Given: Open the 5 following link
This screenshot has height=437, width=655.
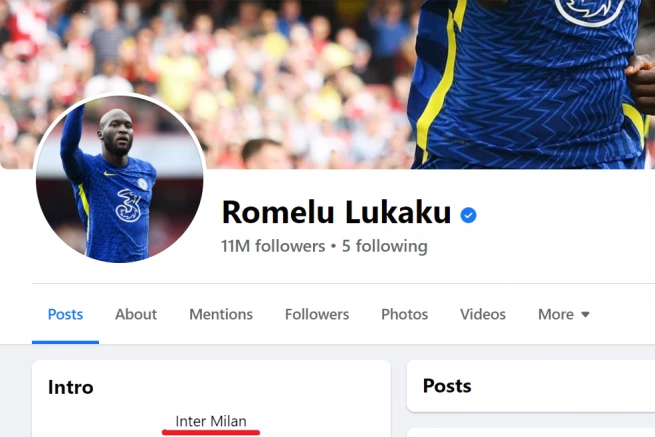Looking at the screenshot, I should pyautogui.click(x=385, y=246).
